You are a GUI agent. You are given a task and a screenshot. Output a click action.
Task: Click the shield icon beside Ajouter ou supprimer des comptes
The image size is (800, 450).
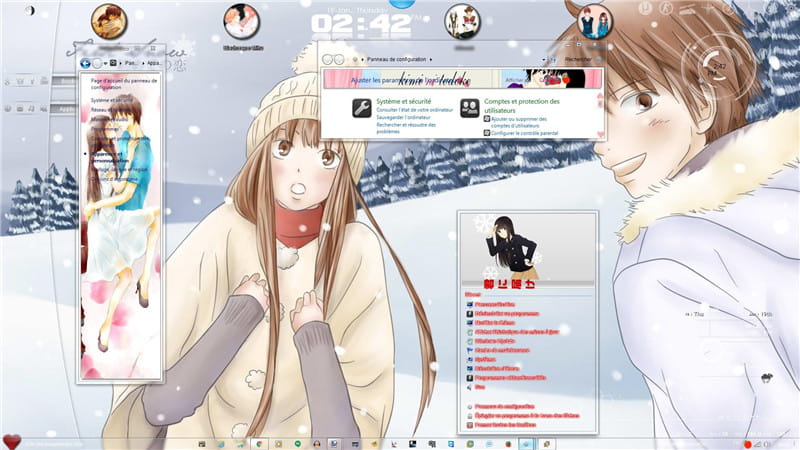coord(487,118)
